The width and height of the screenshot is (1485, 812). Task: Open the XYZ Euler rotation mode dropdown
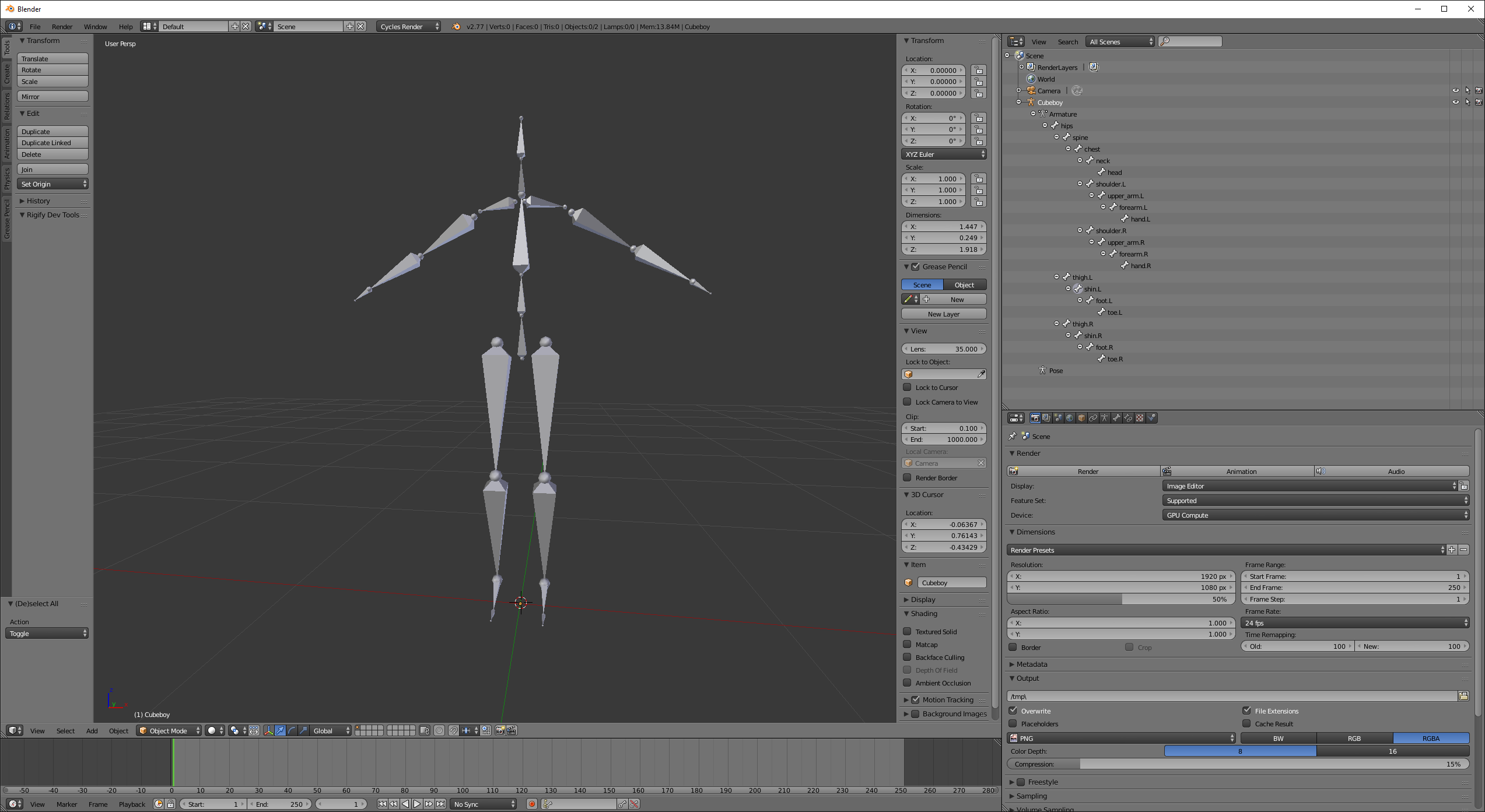[x=944, y=154]
